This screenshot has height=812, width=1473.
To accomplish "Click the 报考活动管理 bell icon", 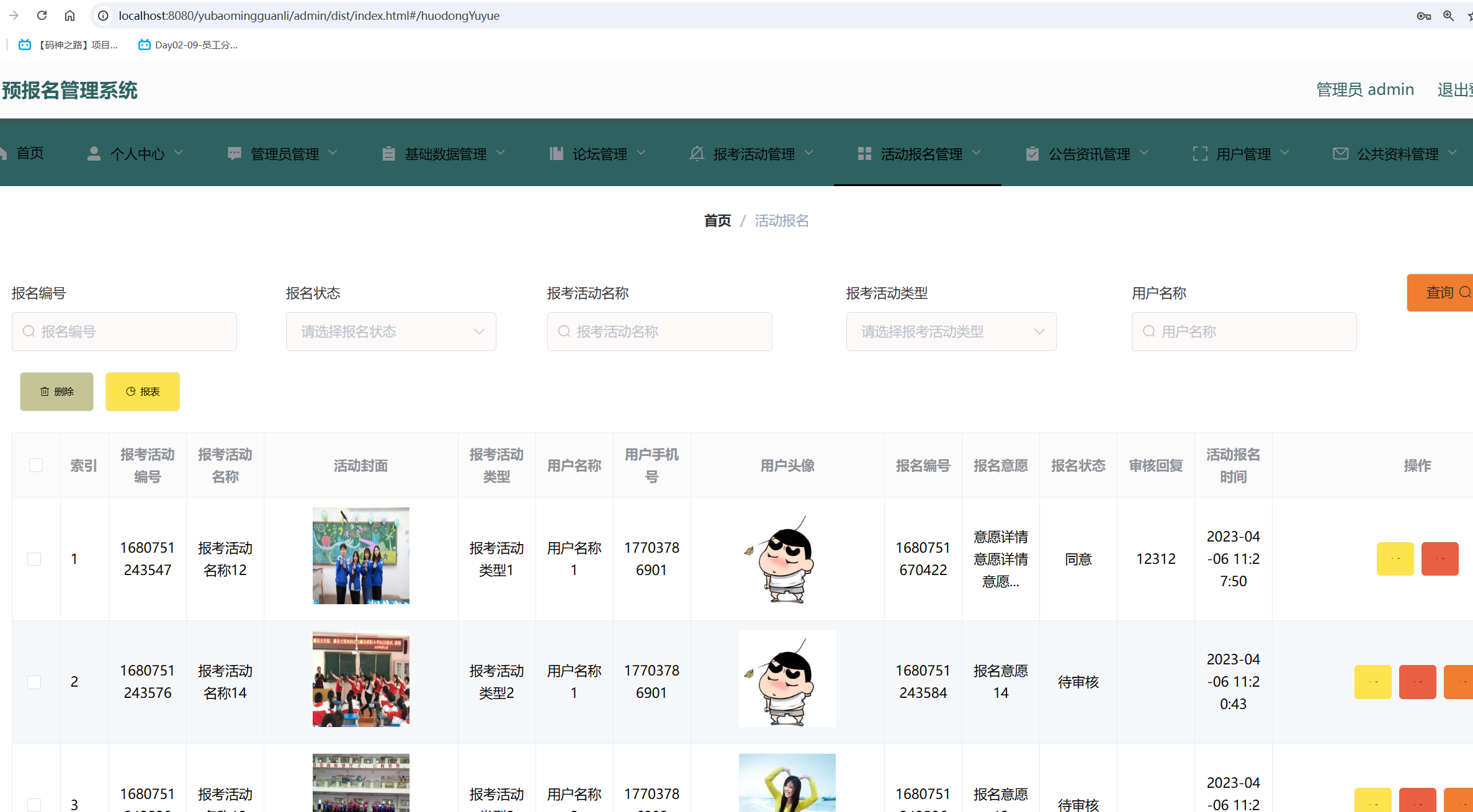I will [697, 153].
